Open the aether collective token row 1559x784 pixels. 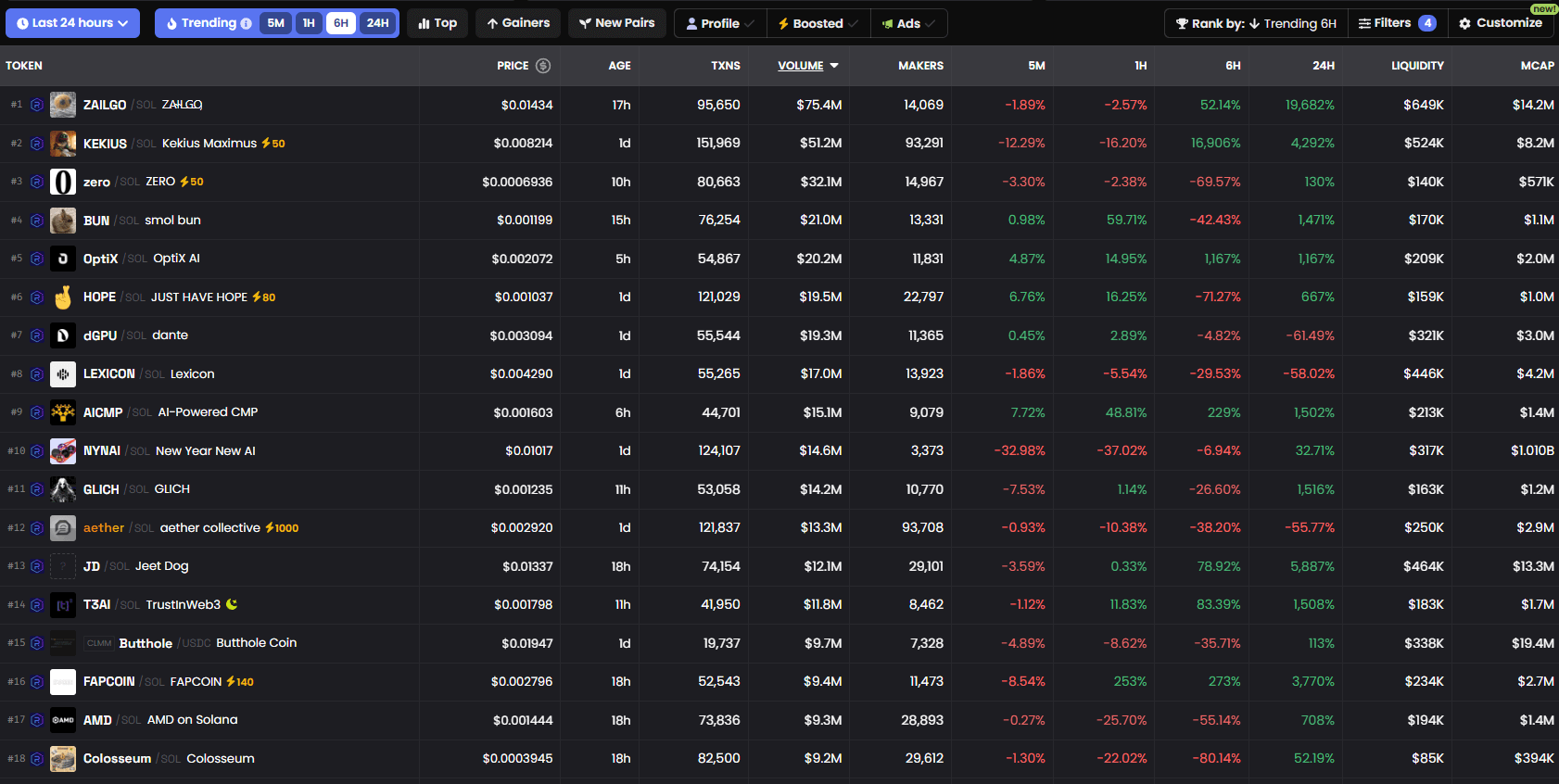pos(210,528)
